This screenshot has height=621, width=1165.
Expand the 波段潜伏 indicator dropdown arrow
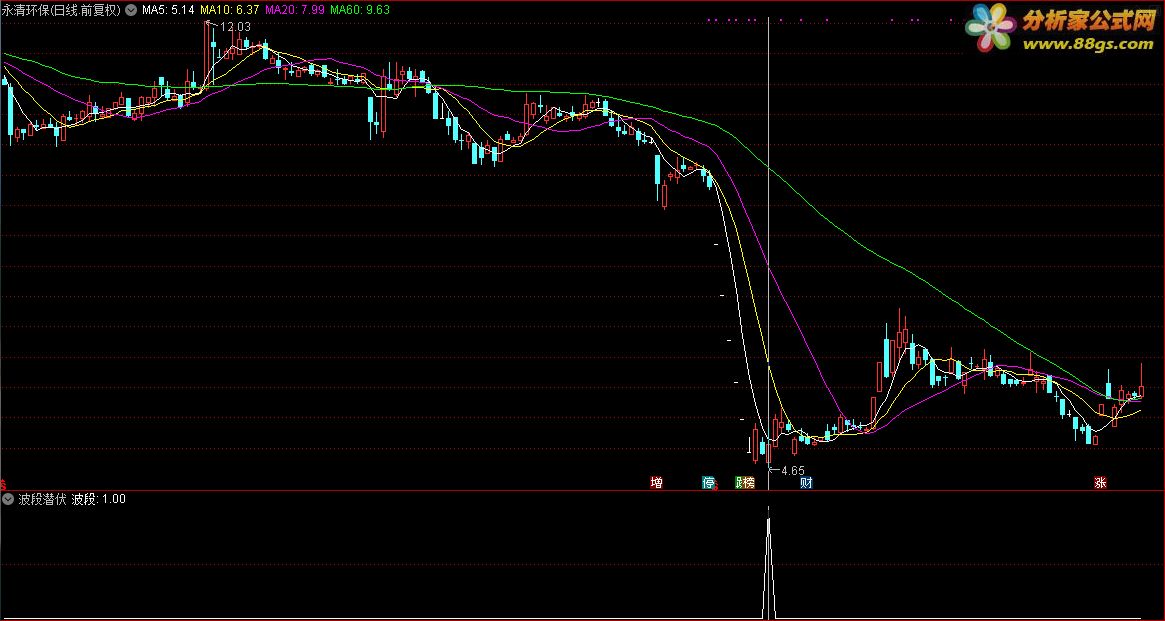[8, 499]
